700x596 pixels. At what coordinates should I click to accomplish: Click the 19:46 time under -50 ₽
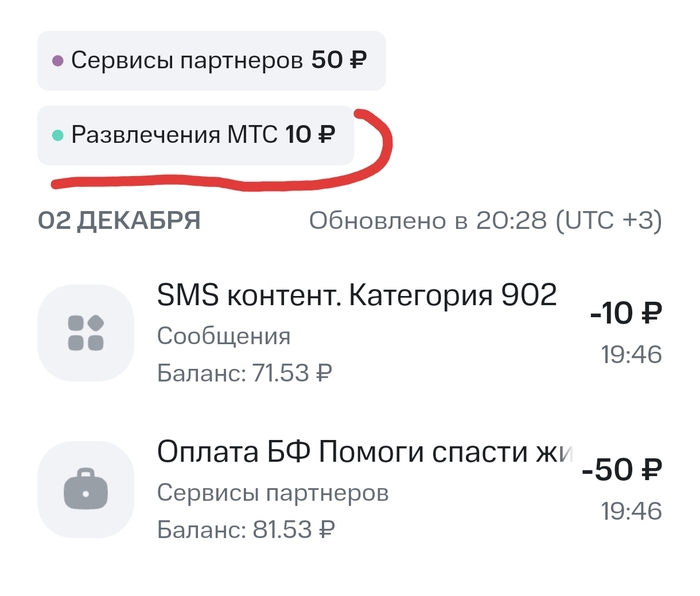pos(631,511)
